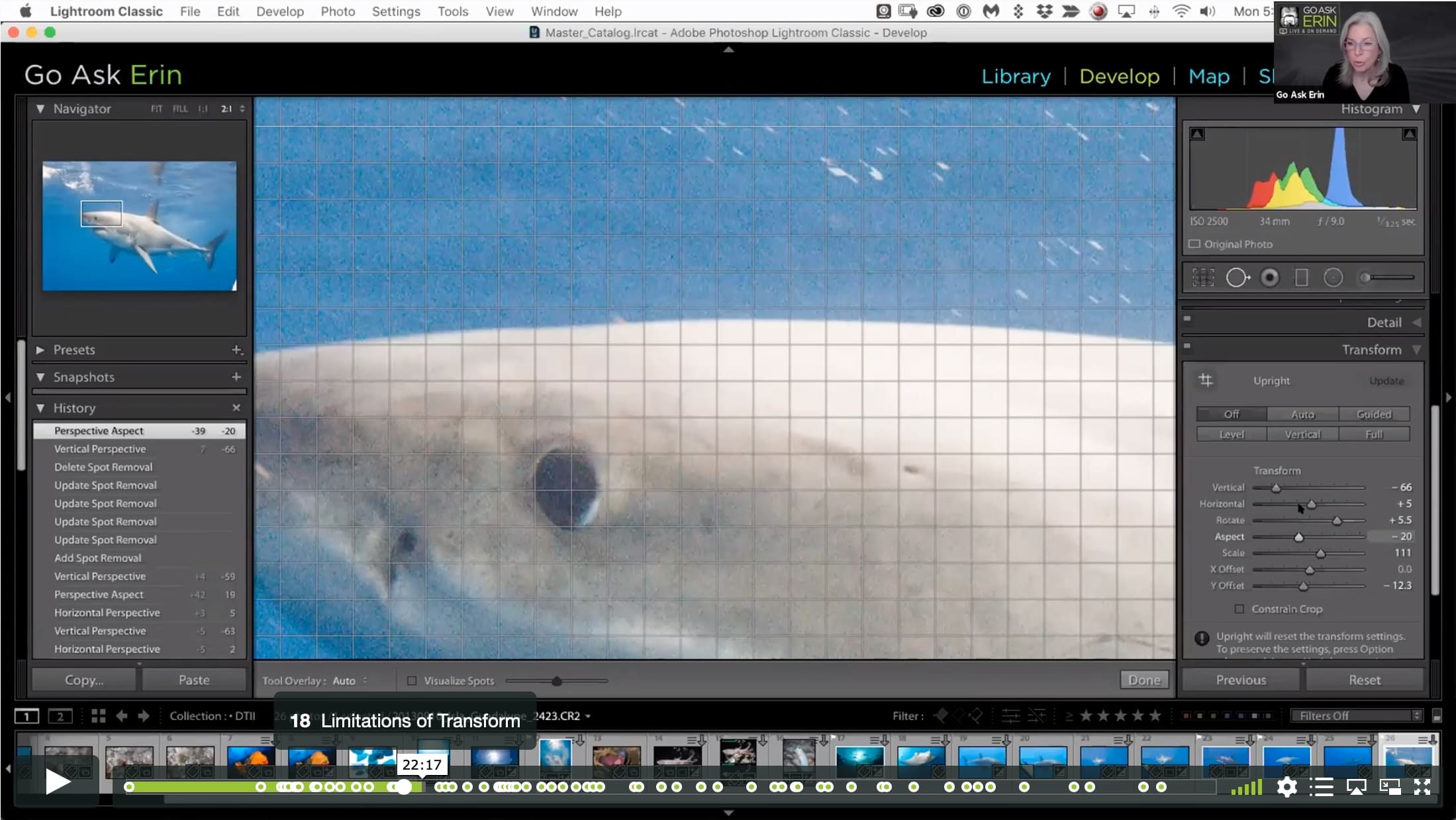Click the main window display button 1

pos(26,716)
